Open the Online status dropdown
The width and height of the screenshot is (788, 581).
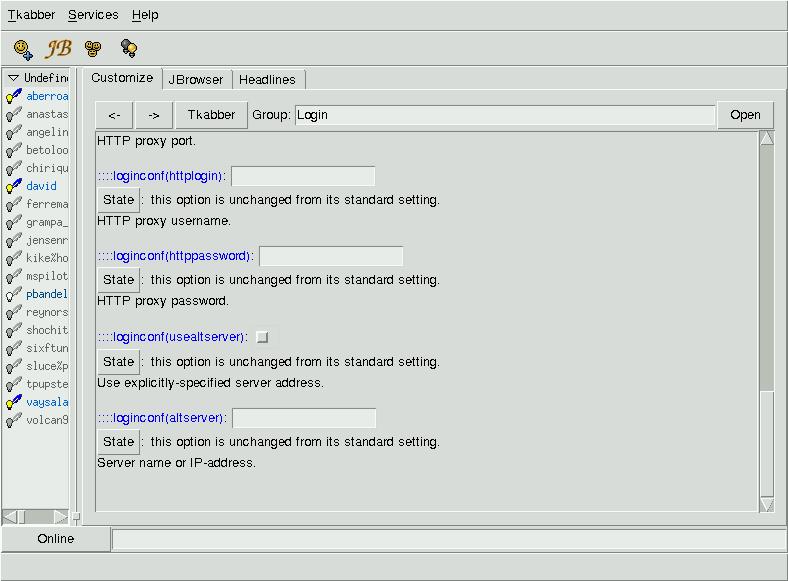pos(55,539)
